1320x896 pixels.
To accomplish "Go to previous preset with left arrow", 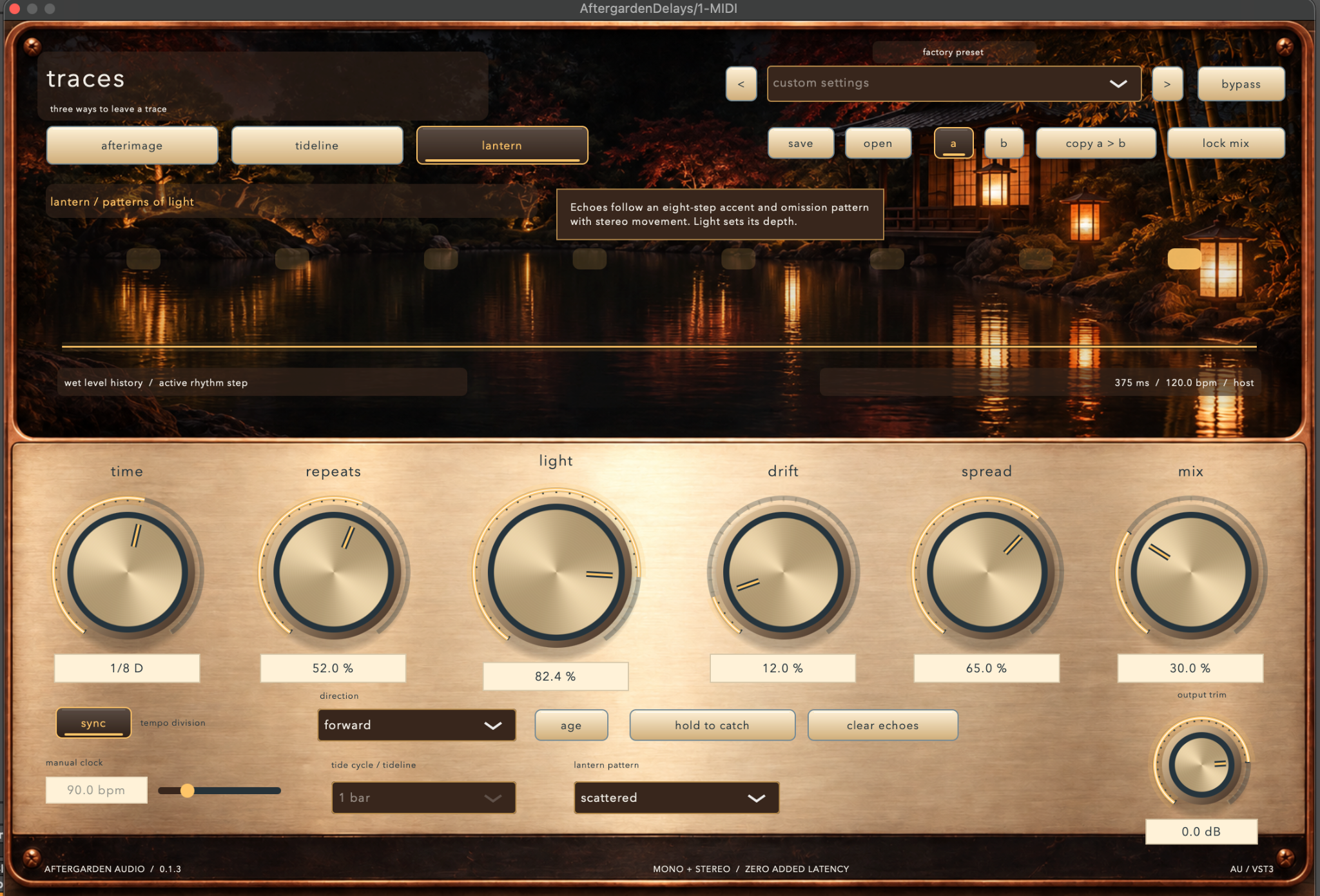I will pyautogui.click(x=741, y=84).
